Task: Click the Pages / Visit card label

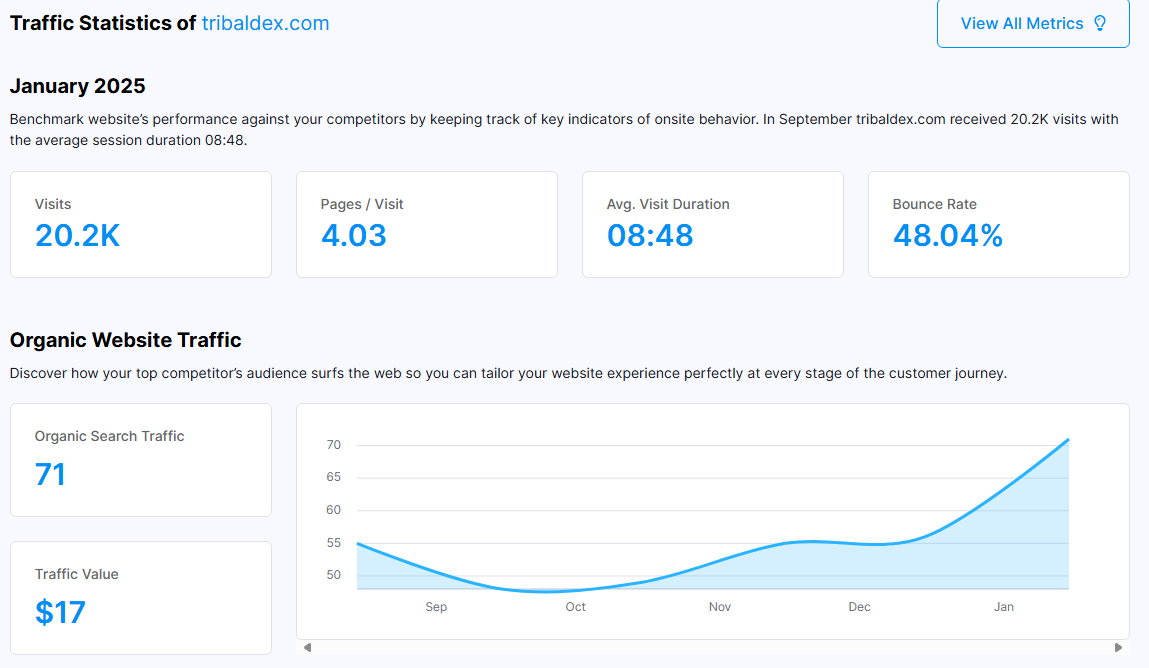Action: (x=362, y=204)
